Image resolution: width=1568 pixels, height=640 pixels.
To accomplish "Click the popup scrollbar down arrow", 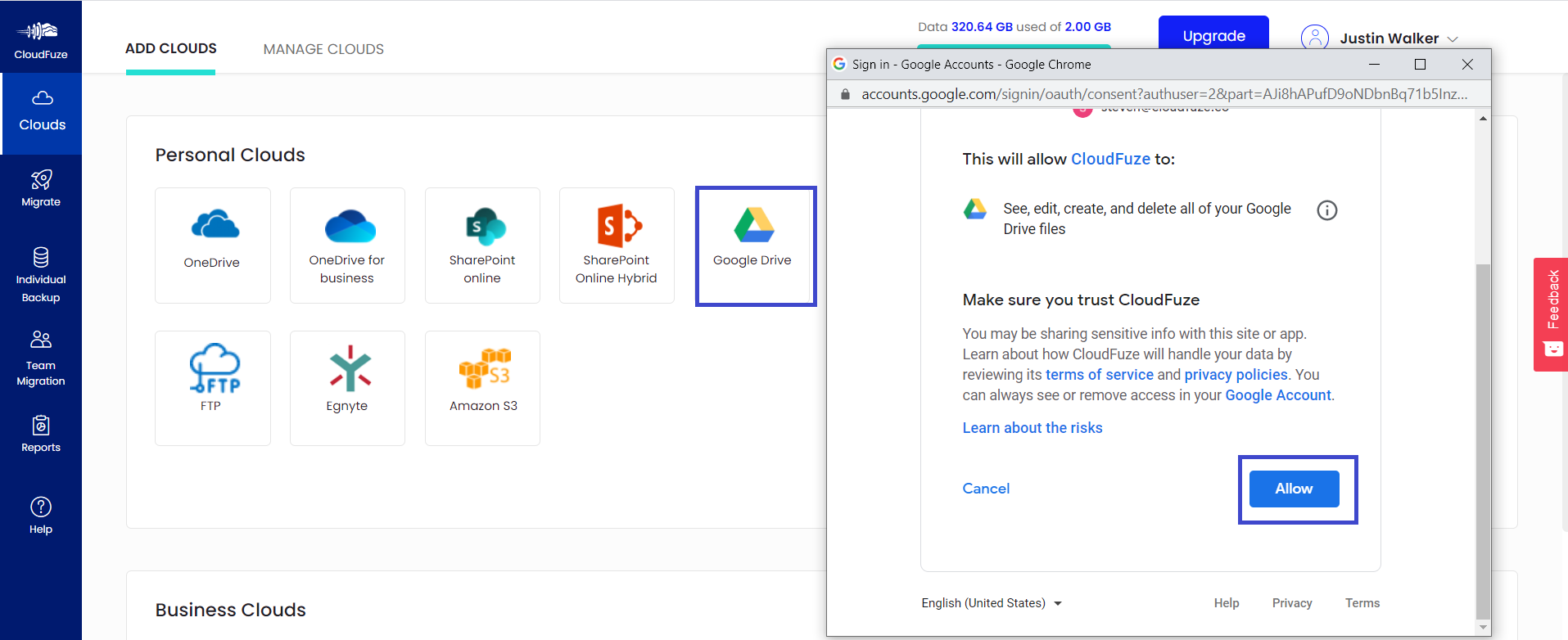I will click(1483, 628).
